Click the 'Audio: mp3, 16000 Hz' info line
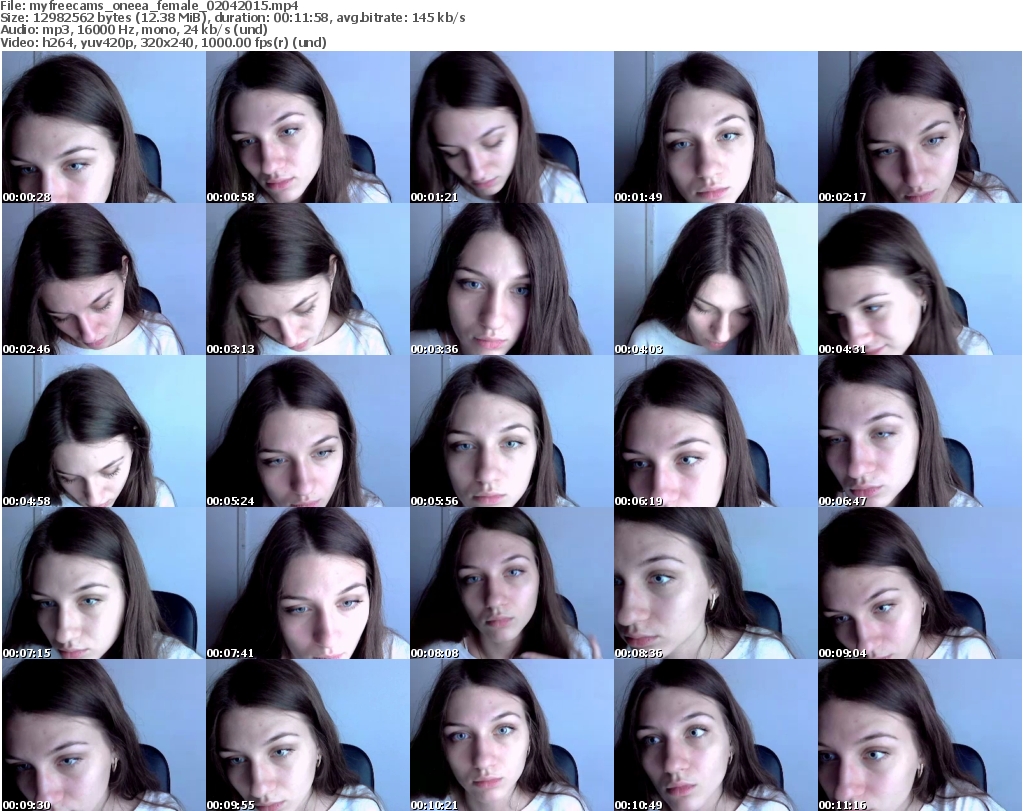The width and height of the screenshot is (1024, 811). 134,30
